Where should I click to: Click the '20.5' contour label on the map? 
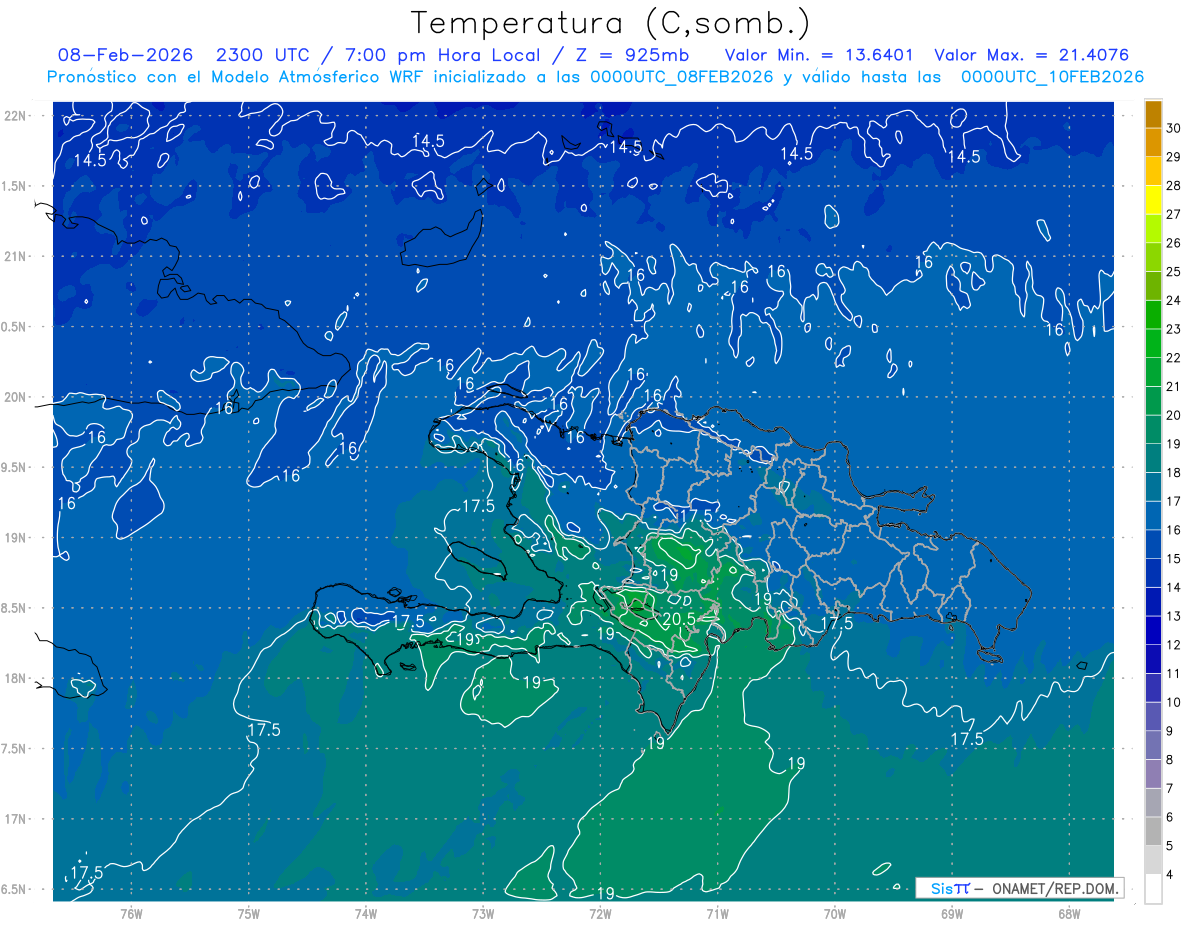click(678, 620)
